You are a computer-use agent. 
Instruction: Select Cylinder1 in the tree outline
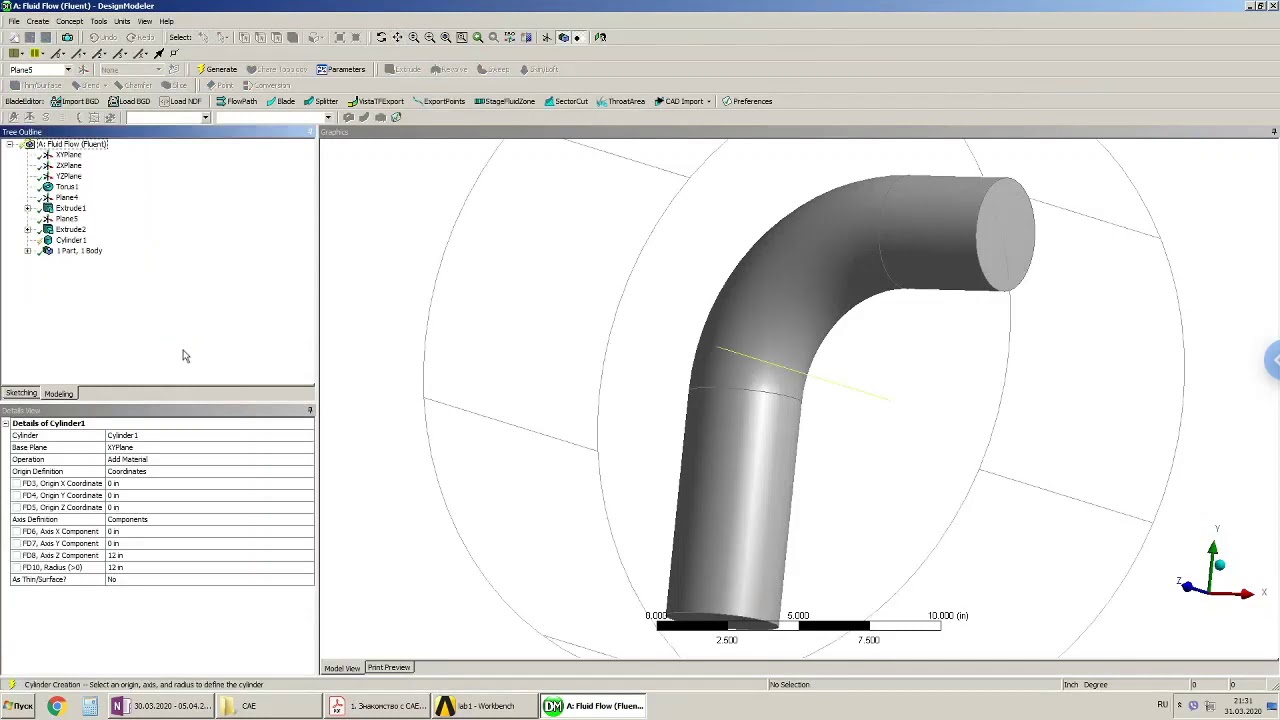(x=71, y=240)
